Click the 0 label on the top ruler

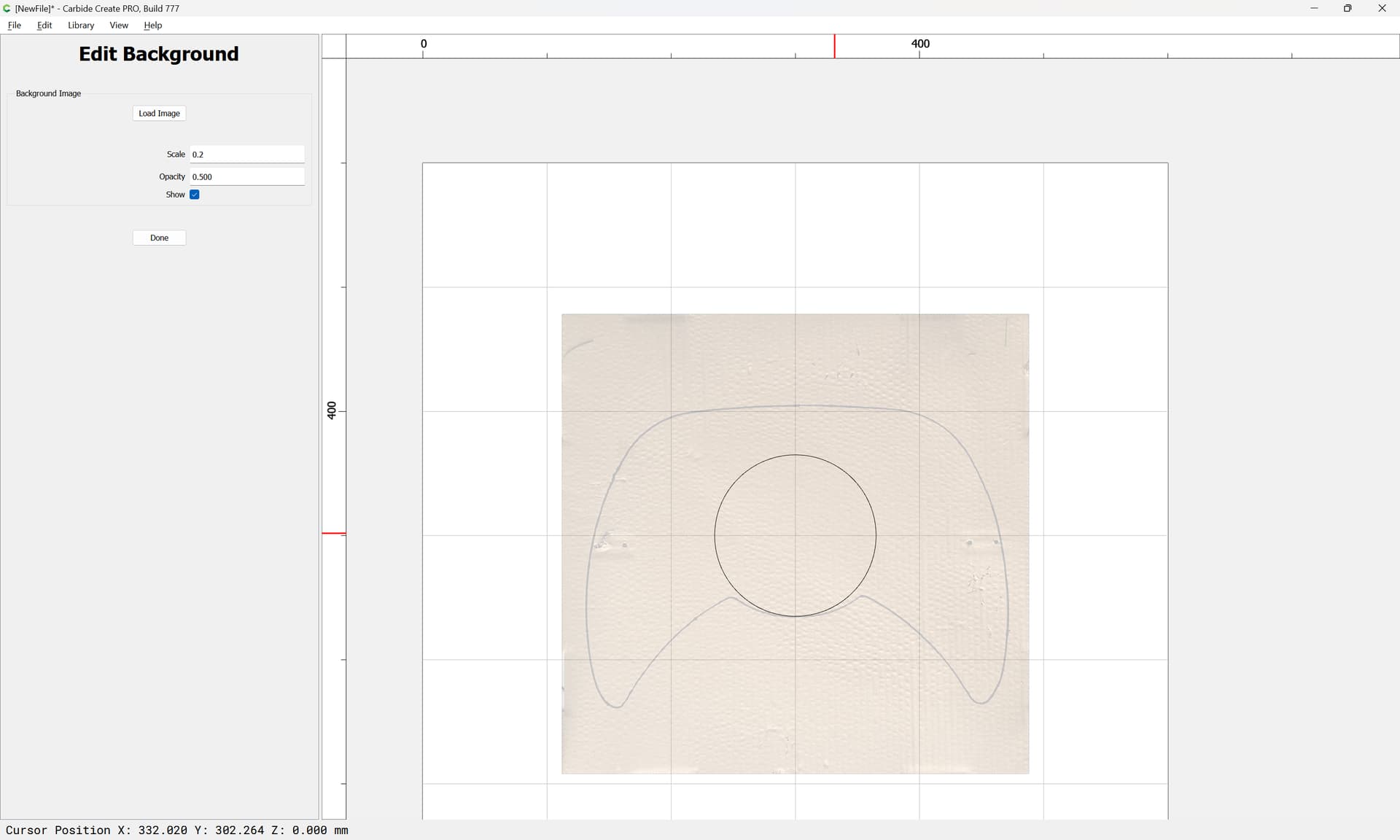424,44
